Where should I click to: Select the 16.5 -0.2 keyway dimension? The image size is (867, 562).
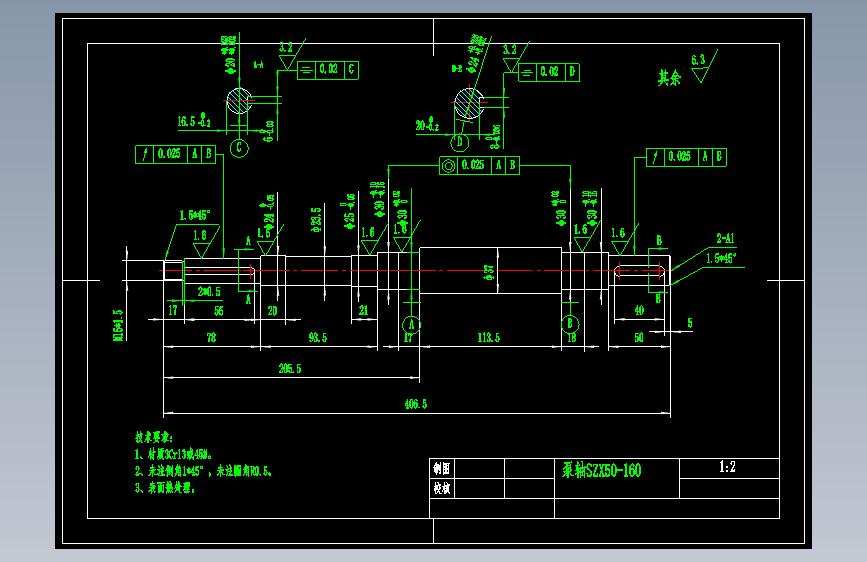pos(194,121)
